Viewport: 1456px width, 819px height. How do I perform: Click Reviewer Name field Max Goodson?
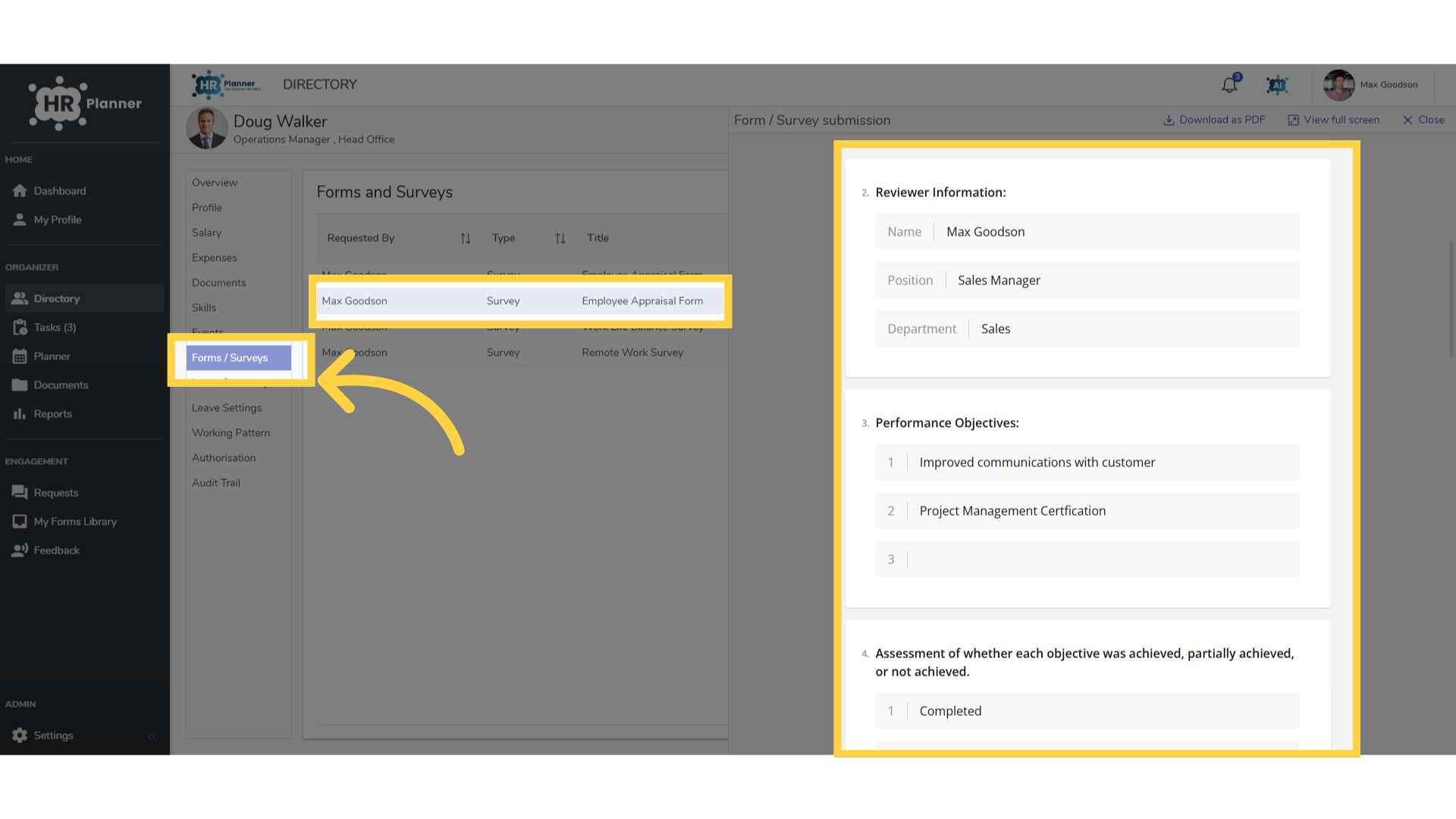tap(1087, 232)
